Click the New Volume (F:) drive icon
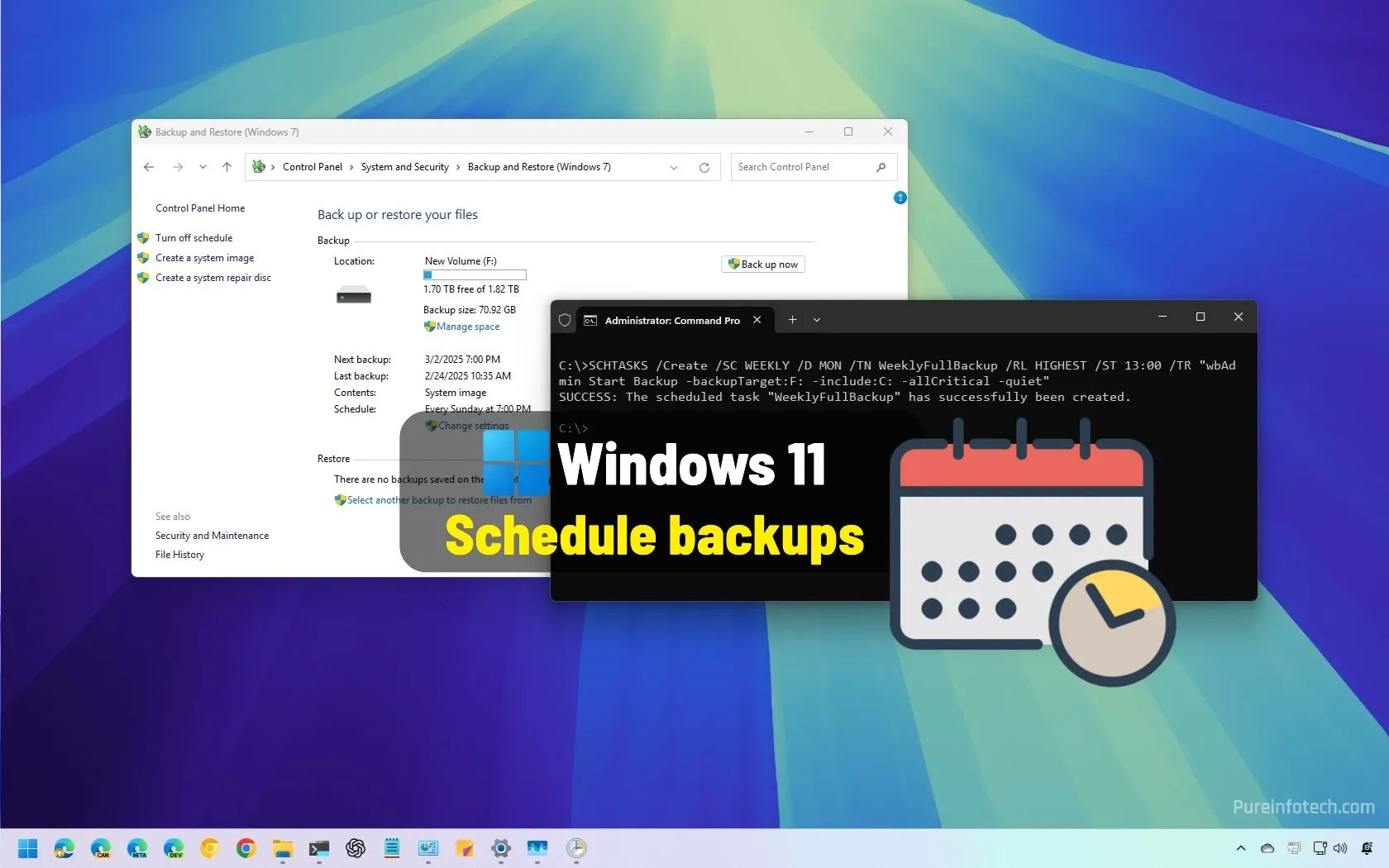This screenshot has width=1389, height=868. coord(354,295)
